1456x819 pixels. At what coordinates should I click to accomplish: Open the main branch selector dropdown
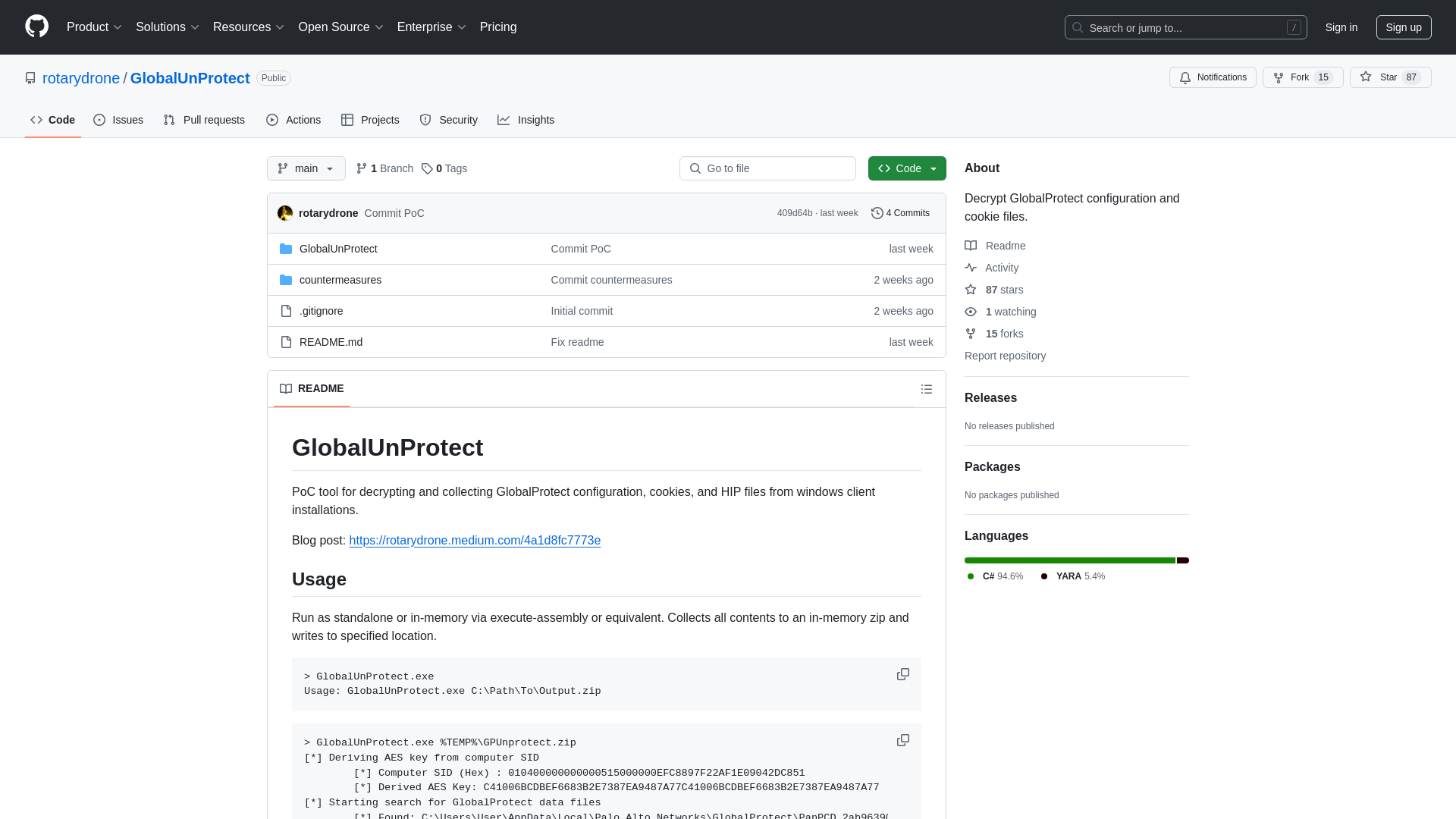[x=306, y=168]
